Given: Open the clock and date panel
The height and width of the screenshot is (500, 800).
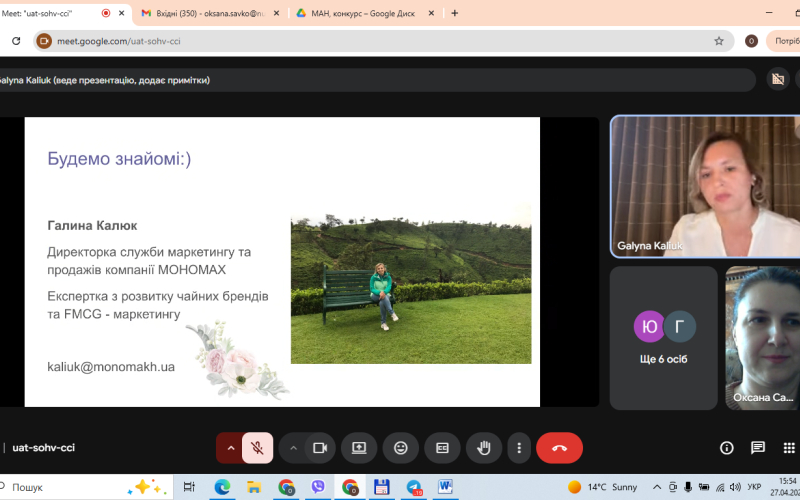Looking at the screenshot, I should [x=785, y=487].
